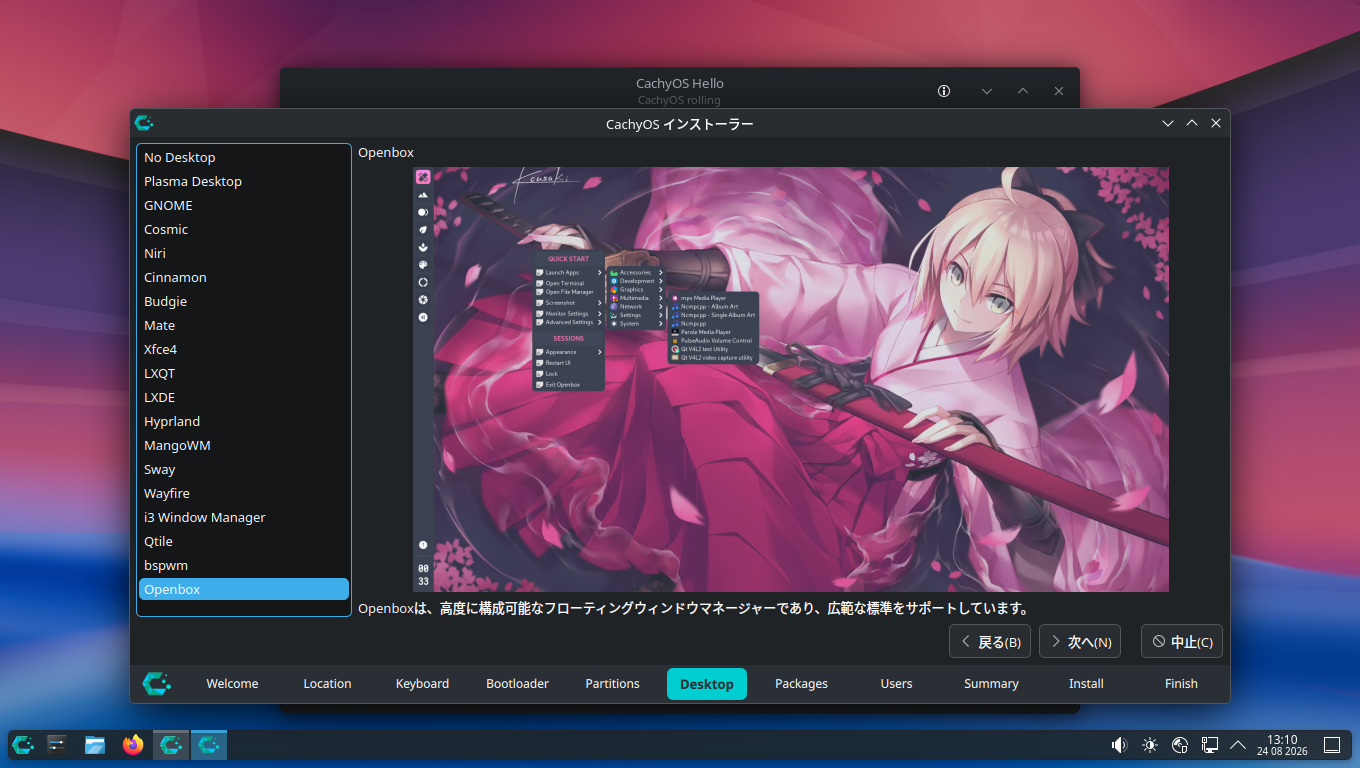Screen dimensions: 1360x768
Task: Choose "Cinnamon" in the desktop list
Action: [x=244, y=277]
